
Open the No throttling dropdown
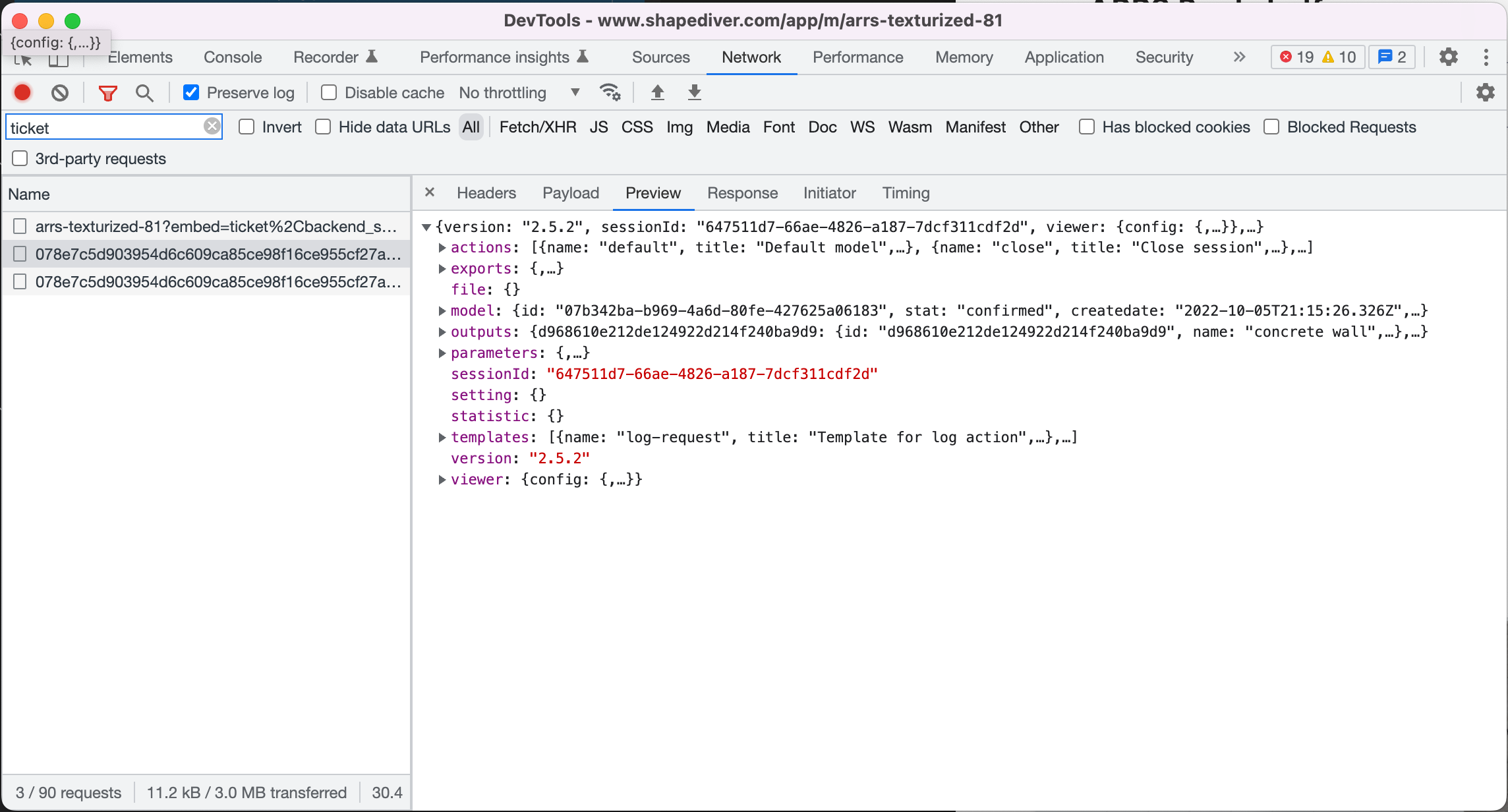pyautogui.click(x=519, y=92)
